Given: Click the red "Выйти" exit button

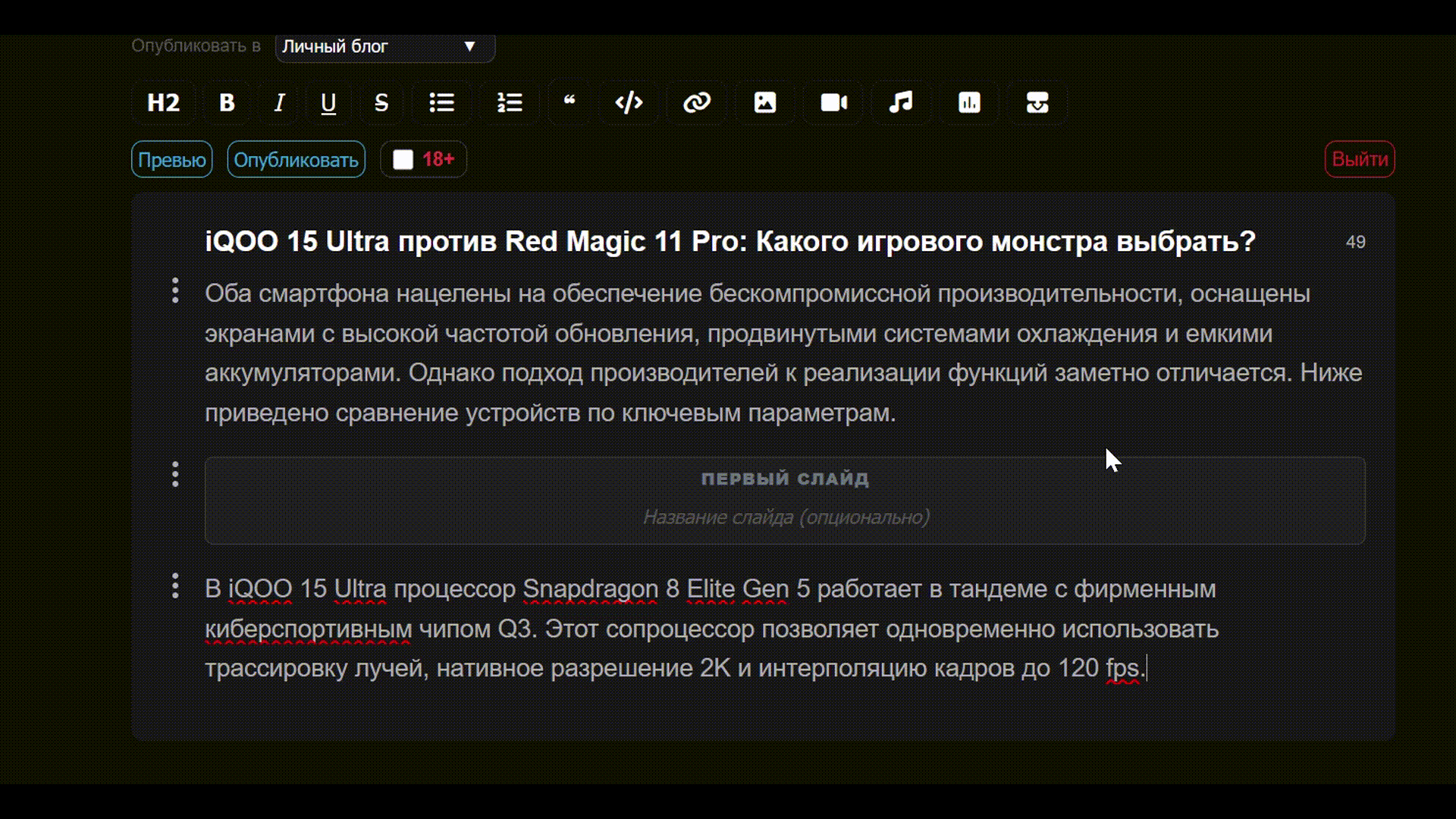Looking at the screenshot, I should coord(1358,159).
